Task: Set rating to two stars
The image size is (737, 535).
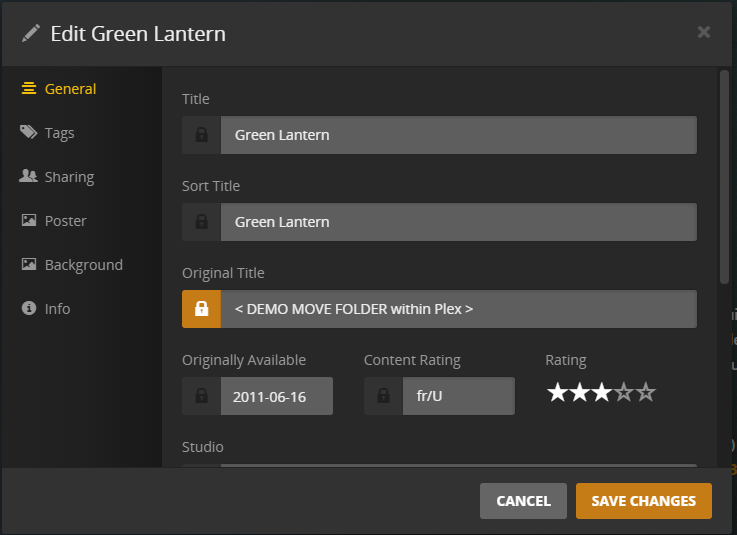Action: coord(579,392)
